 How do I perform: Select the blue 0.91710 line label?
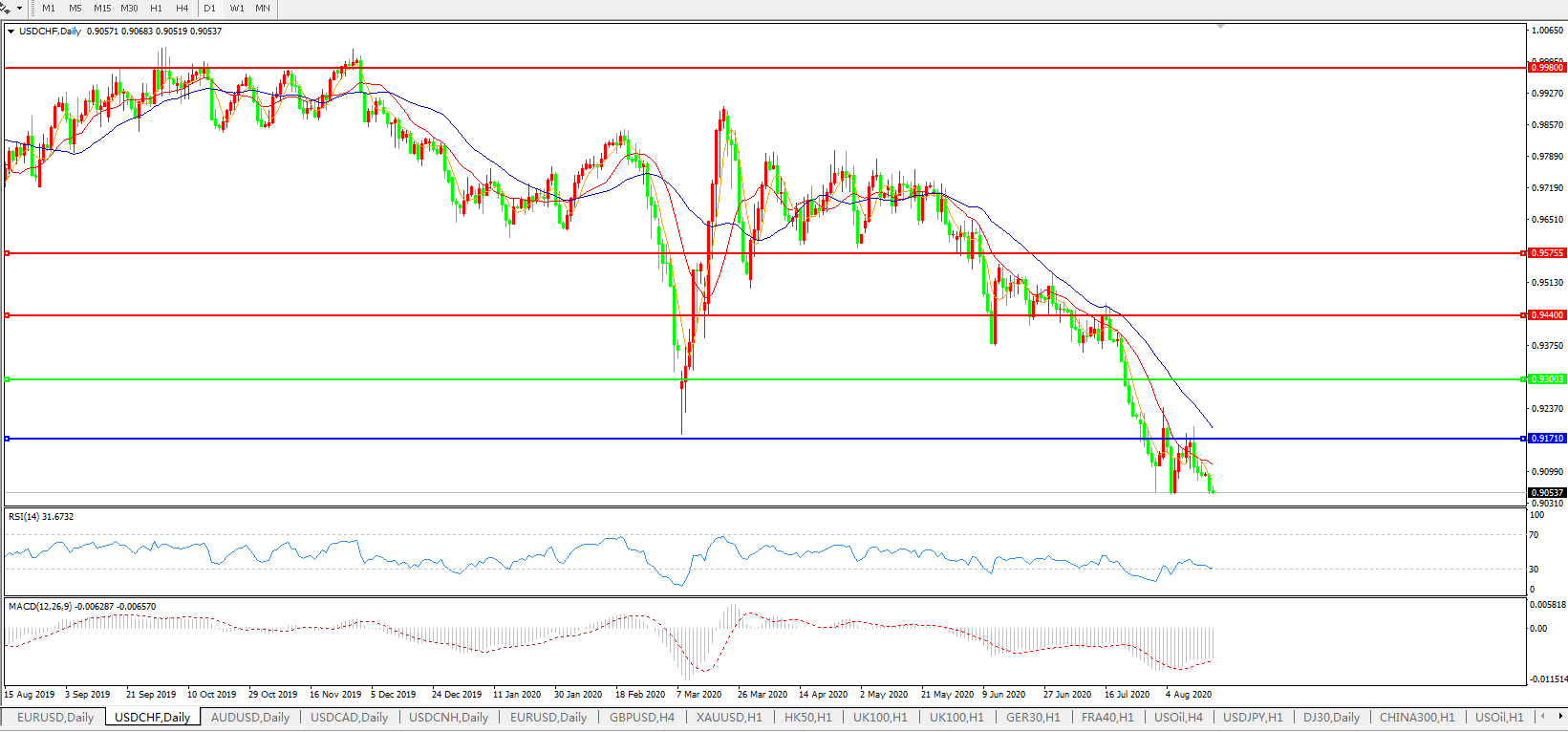coord(1547,439)
